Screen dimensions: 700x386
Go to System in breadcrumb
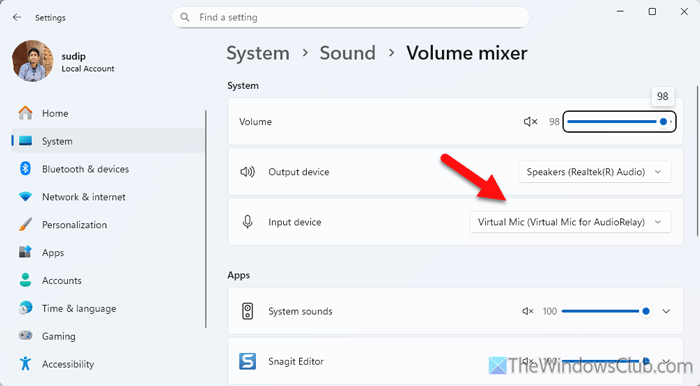(x=258, y=53)
